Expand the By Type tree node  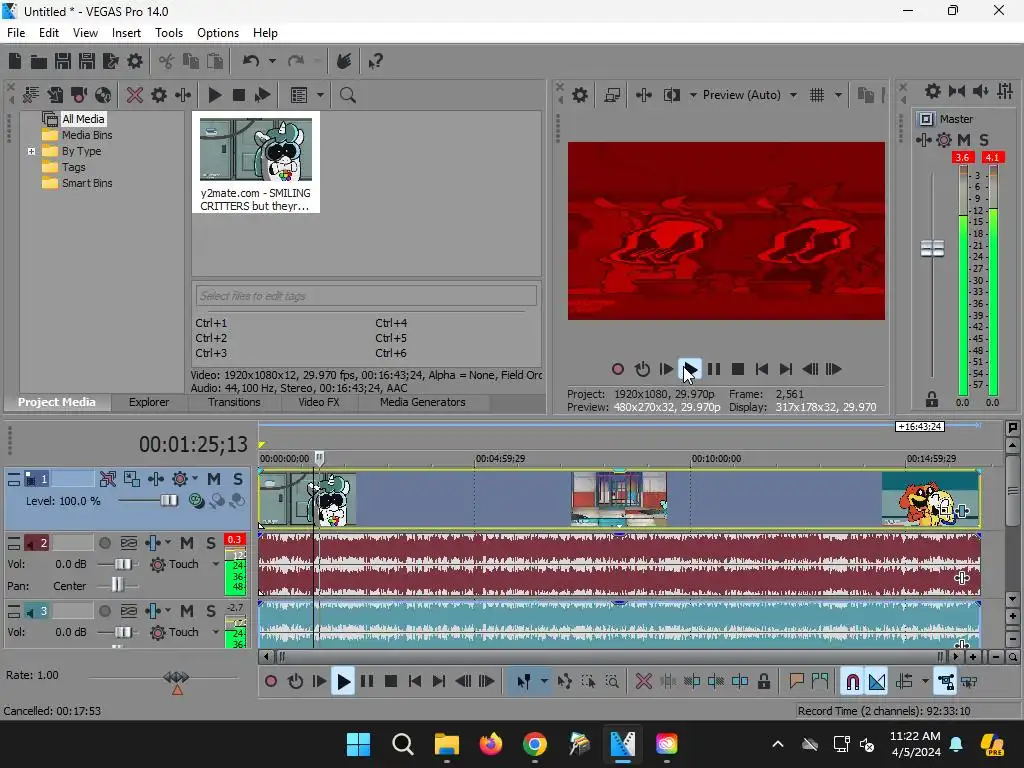coord(31,151)
